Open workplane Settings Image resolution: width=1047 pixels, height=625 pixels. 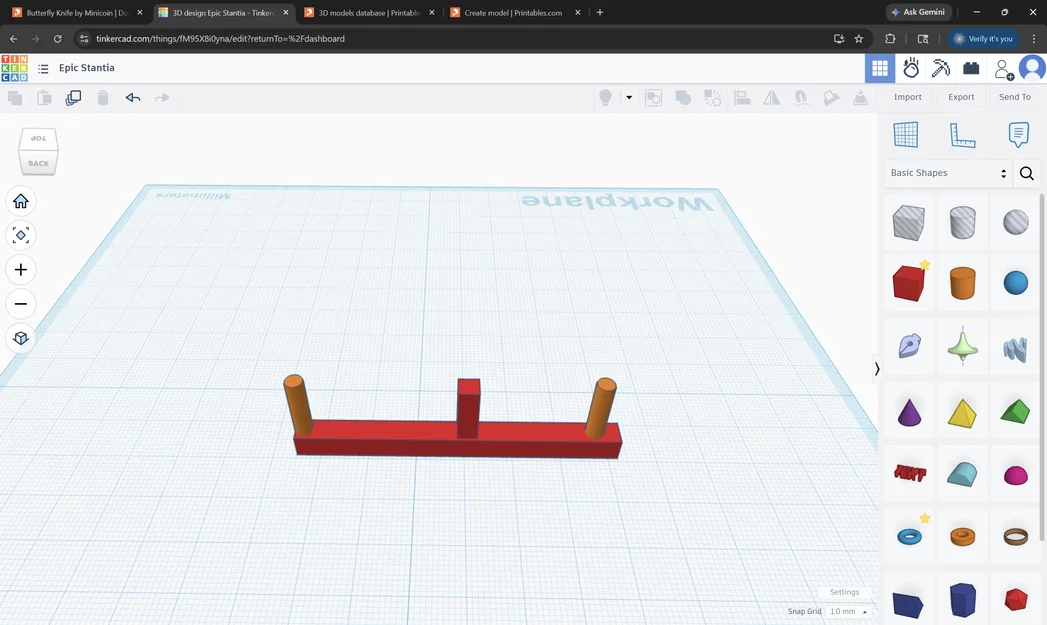point(844,592)
